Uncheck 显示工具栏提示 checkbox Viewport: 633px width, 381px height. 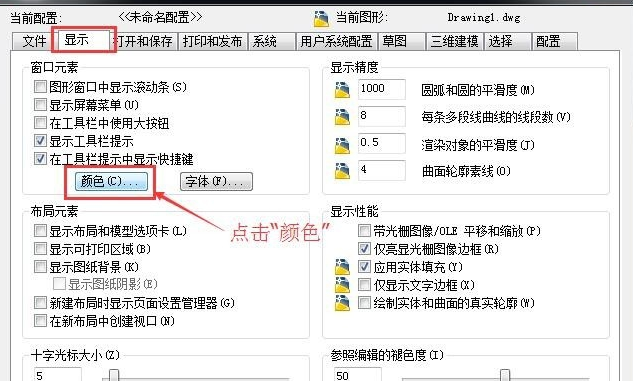coord(40,140)
